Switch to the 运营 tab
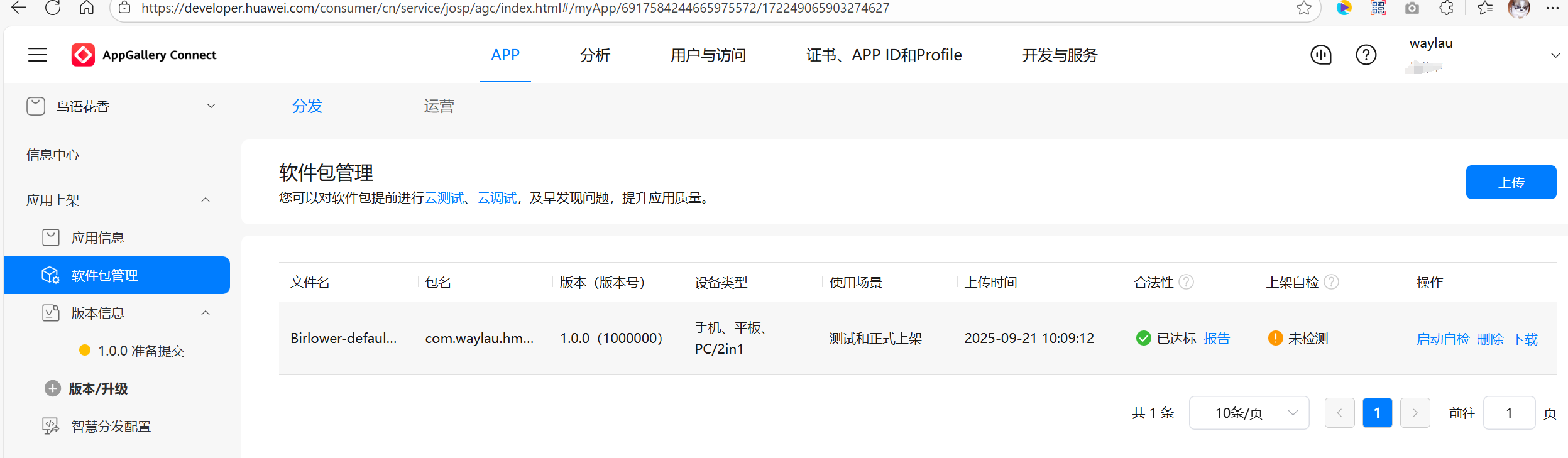Image resolution: width=1568 pixels, height=458 pixels. (439, 106)
